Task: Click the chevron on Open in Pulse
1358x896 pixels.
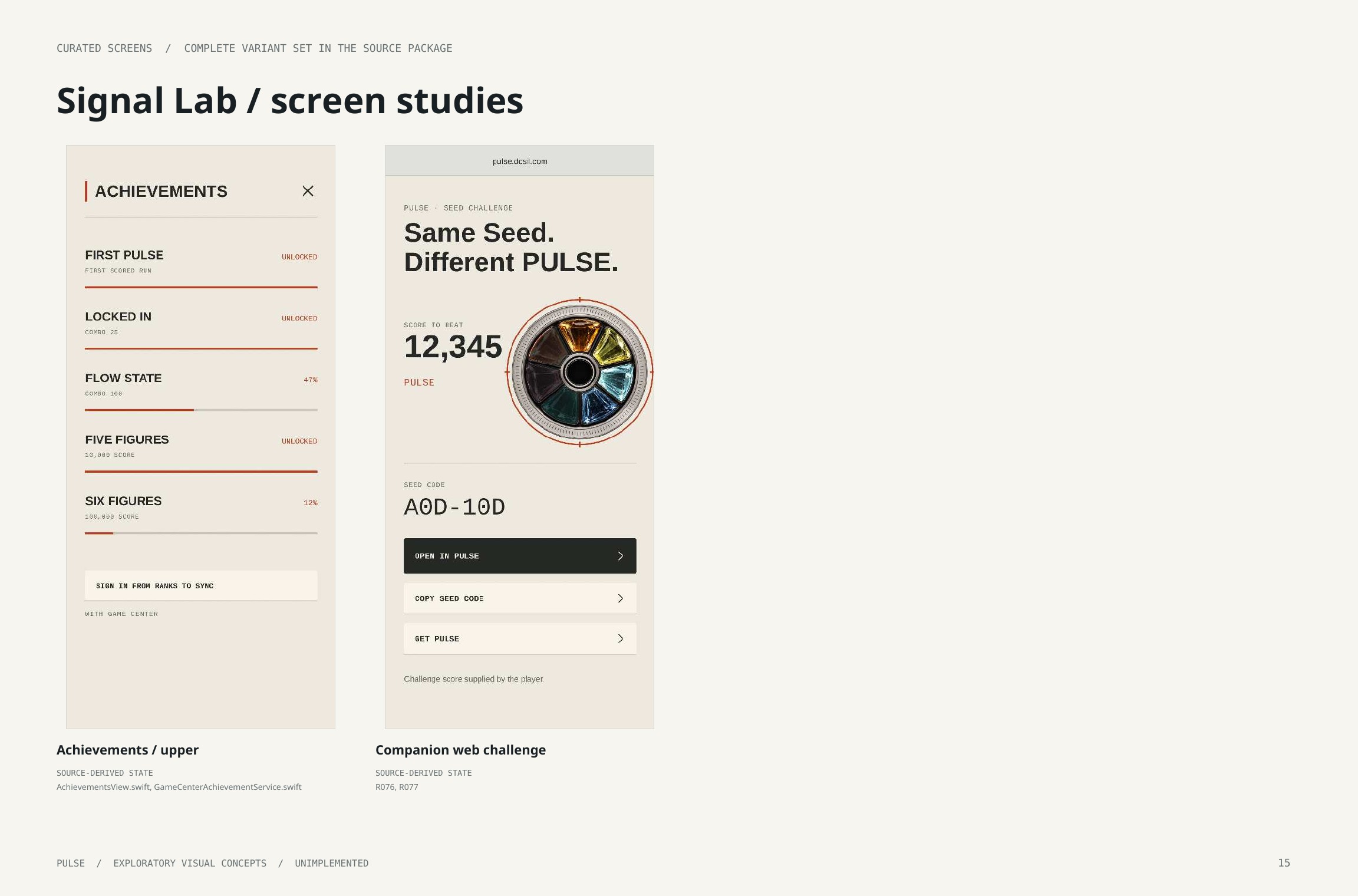Action: [x=620, y=556]
